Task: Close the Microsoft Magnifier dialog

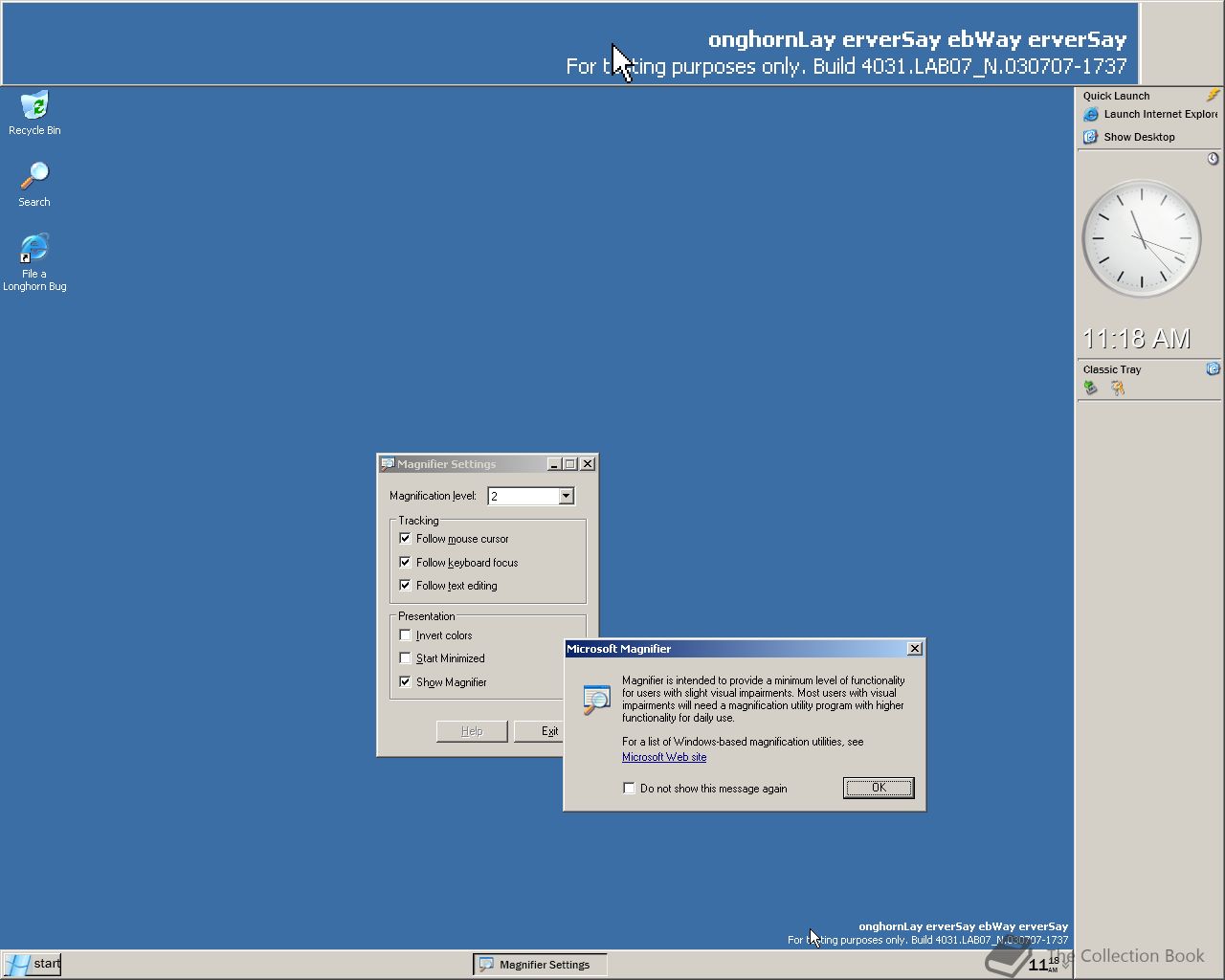Action: [915, 649]
